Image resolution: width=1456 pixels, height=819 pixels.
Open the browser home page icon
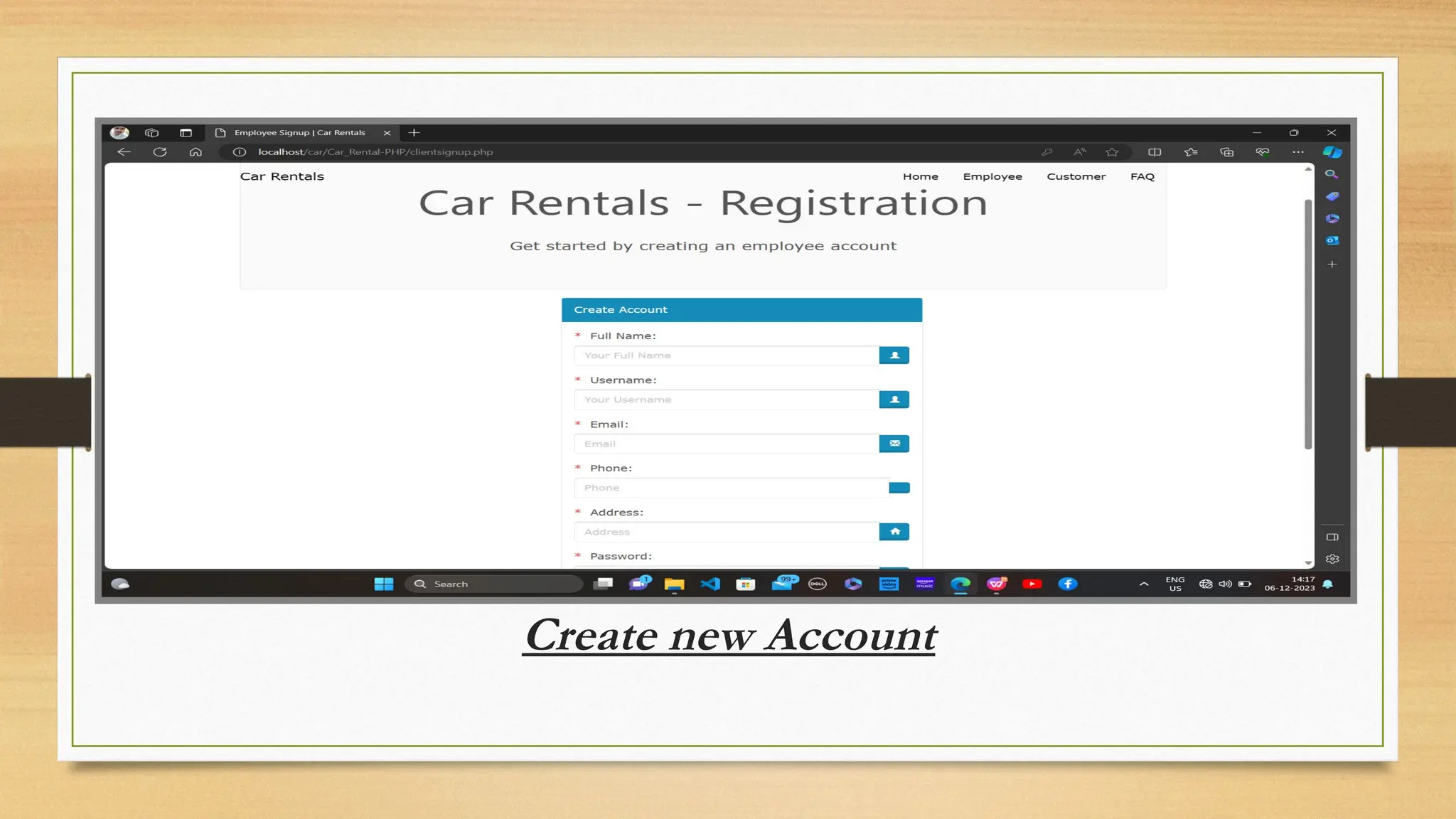[x=196, y=152]
